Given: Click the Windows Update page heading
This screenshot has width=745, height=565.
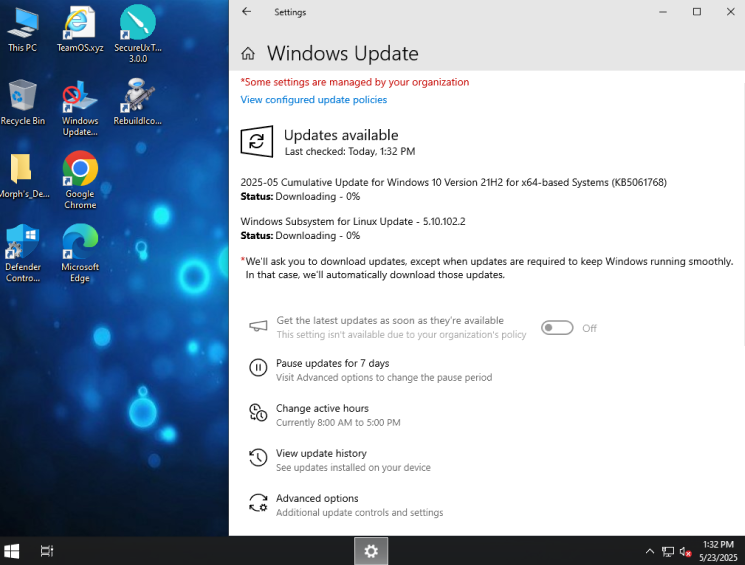Looking at the screenshot, I should tap(343, 53).
